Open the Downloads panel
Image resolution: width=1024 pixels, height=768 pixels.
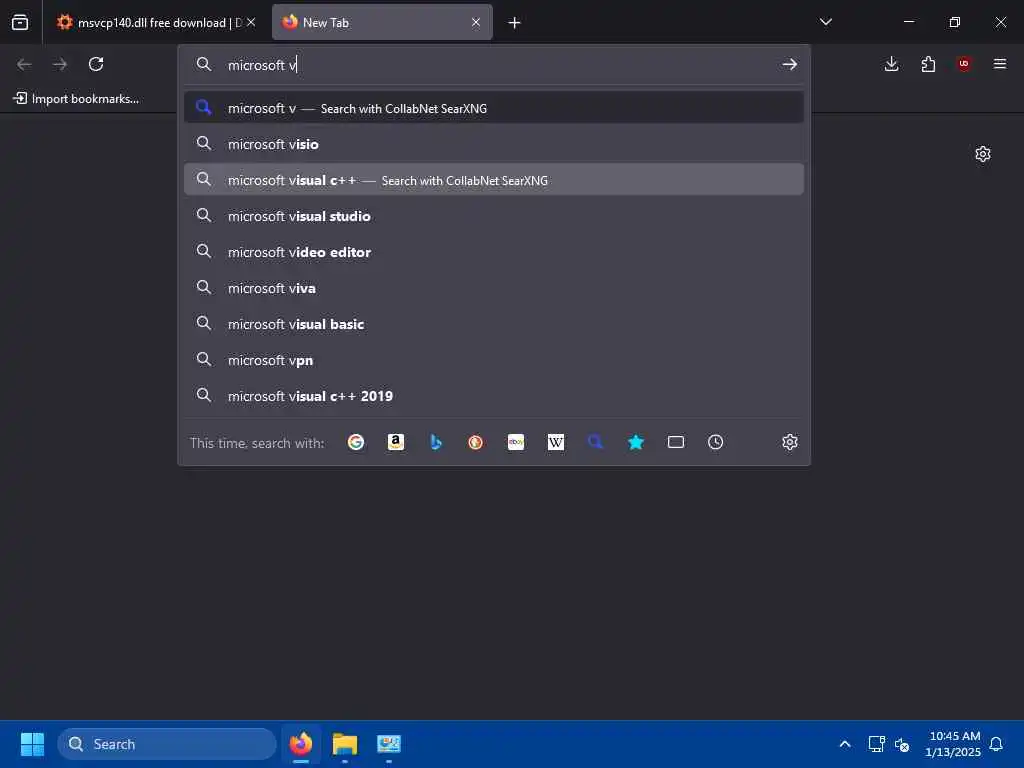click(891, 64)
